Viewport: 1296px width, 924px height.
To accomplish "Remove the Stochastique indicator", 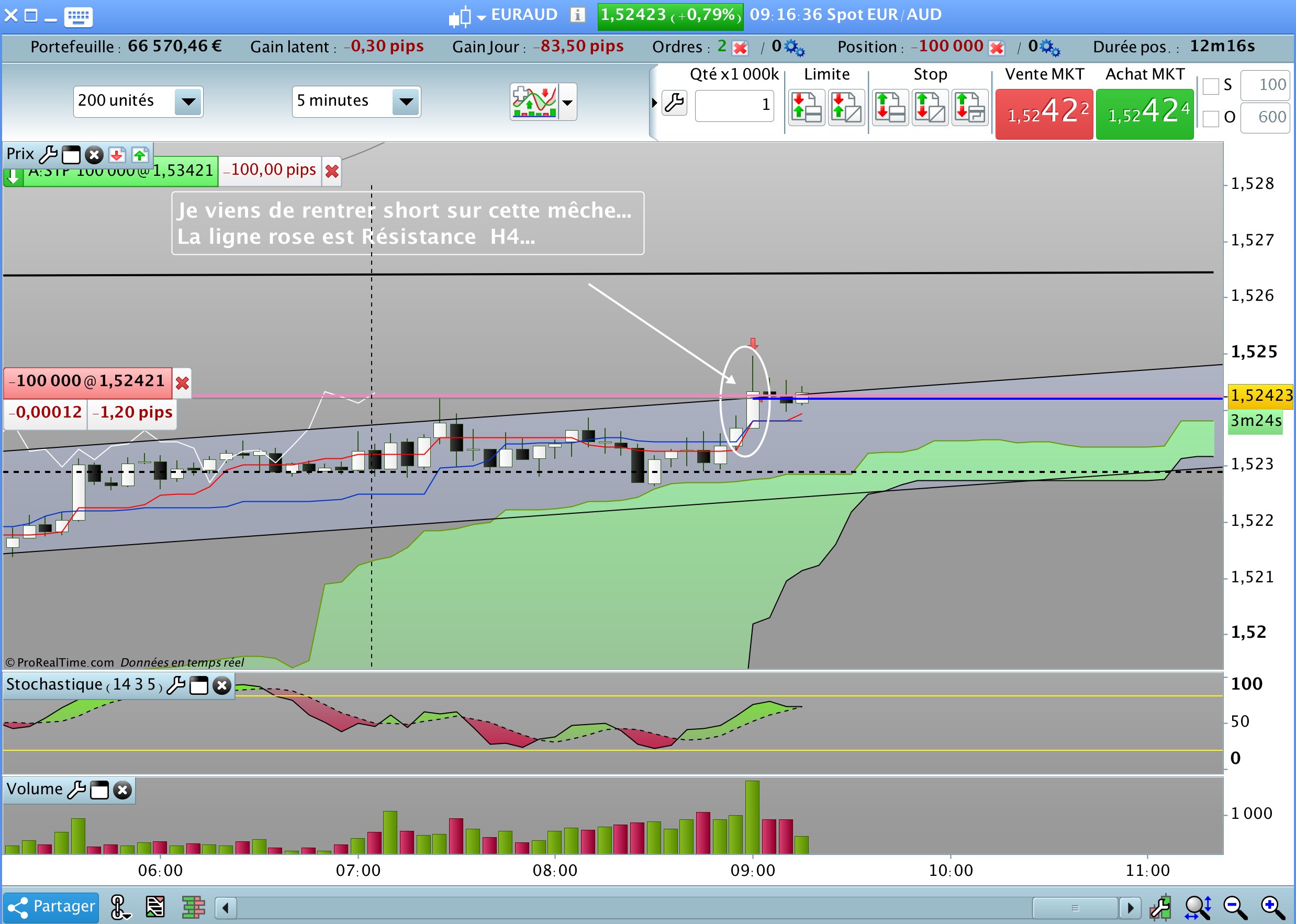I will (221, 685).
